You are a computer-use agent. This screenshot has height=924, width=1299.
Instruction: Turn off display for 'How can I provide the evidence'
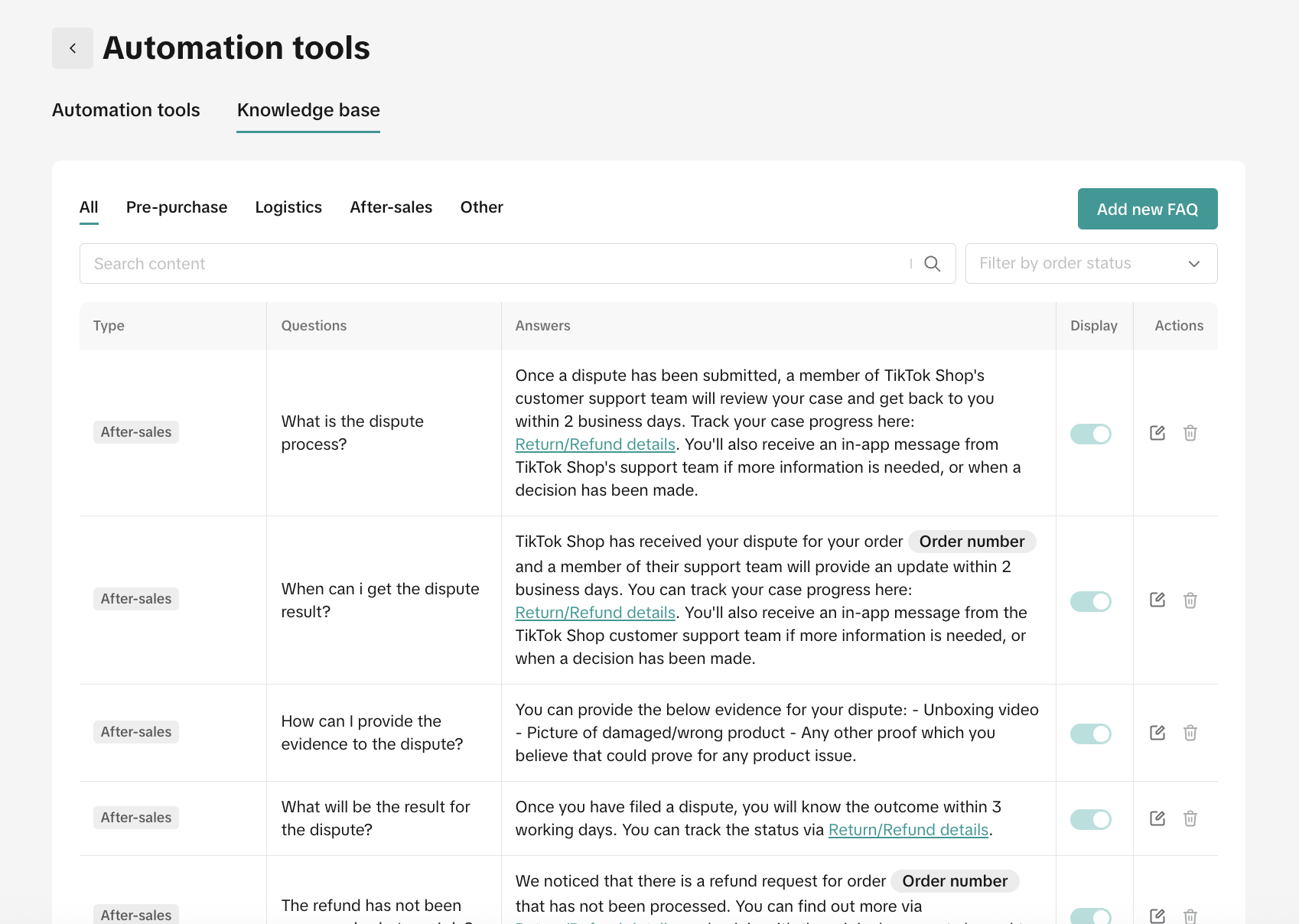(1090, 734)
